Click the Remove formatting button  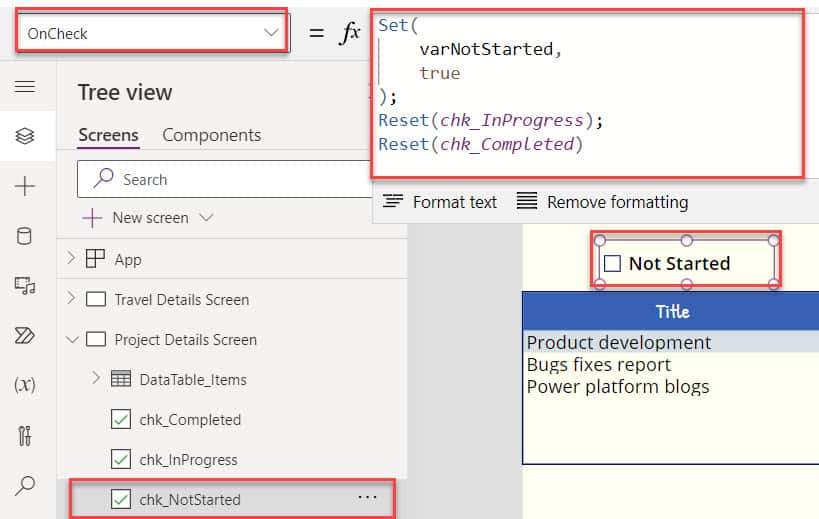[603, 202]
